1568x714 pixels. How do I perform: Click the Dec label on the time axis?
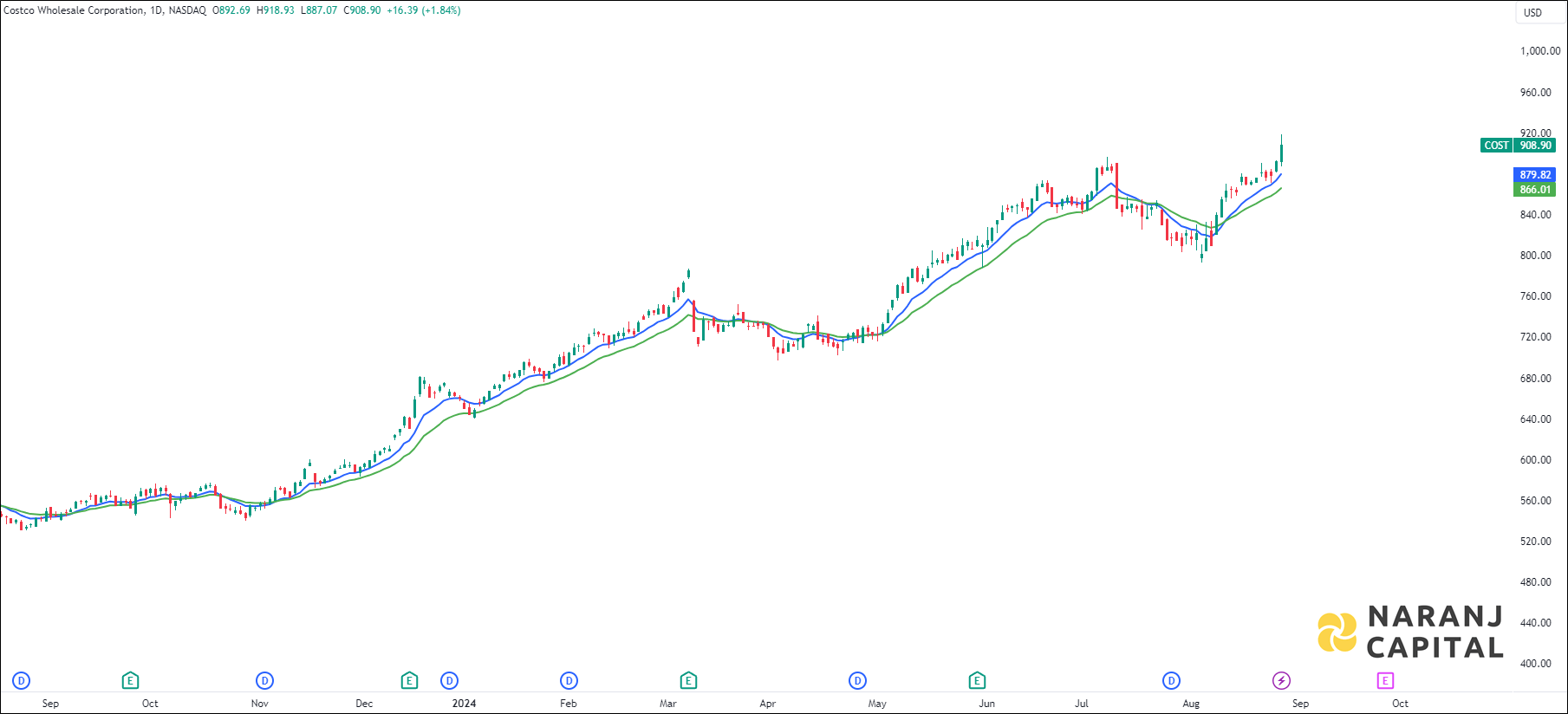click(364, 704)
